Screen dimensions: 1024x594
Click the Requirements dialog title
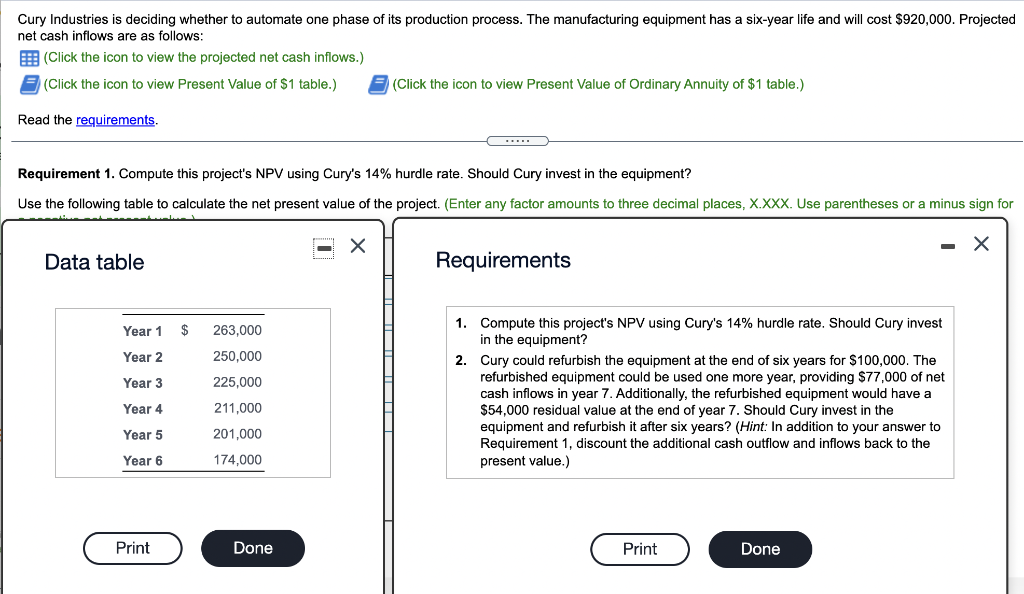coord(502,260)
